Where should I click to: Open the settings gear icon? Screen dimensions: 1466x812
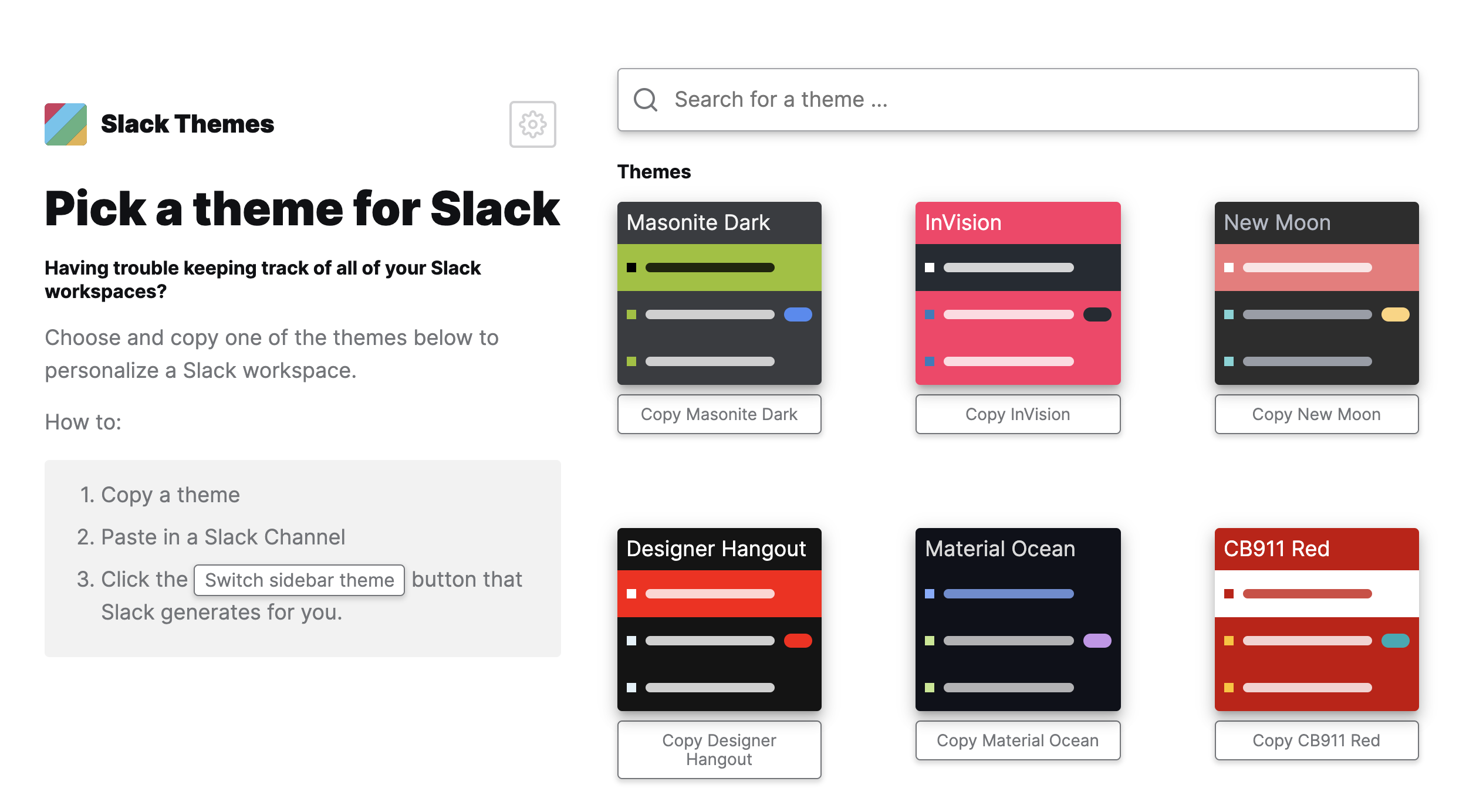pos(532,124)
